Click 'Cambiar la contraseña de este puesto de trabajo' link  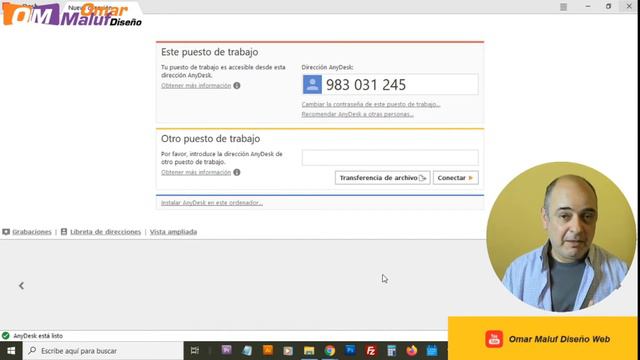click(371, 104)
